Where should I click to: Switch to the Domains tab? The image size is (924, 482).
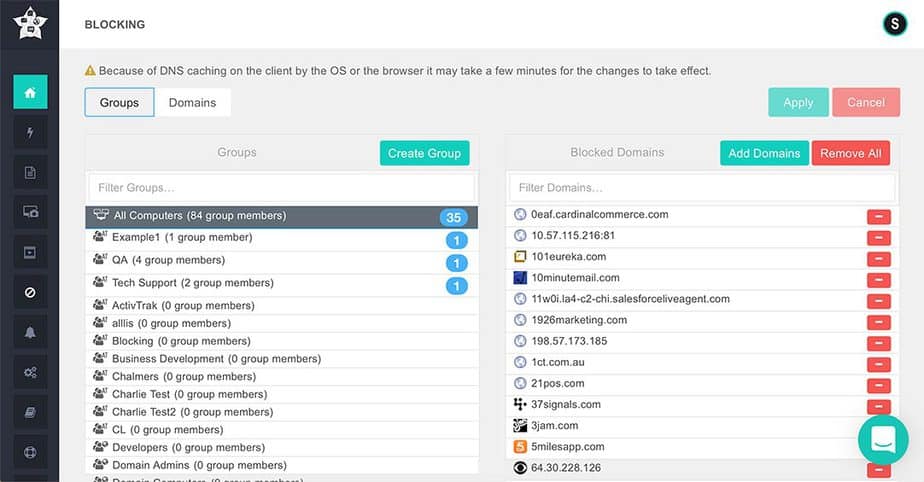tap(192, 103)
